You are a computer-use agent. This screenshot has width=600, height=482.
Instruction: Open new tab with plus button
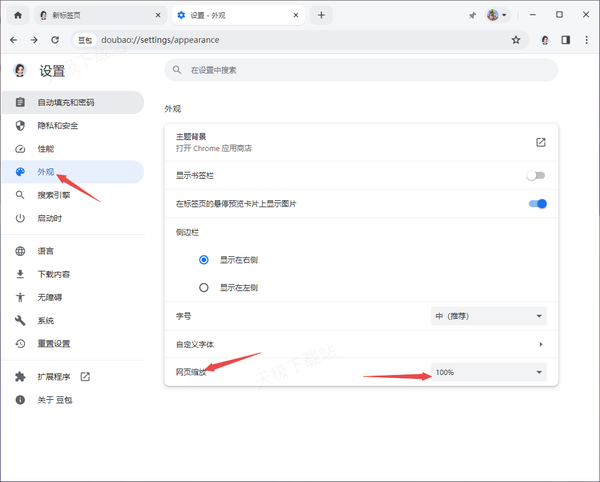tap(321, 15)
